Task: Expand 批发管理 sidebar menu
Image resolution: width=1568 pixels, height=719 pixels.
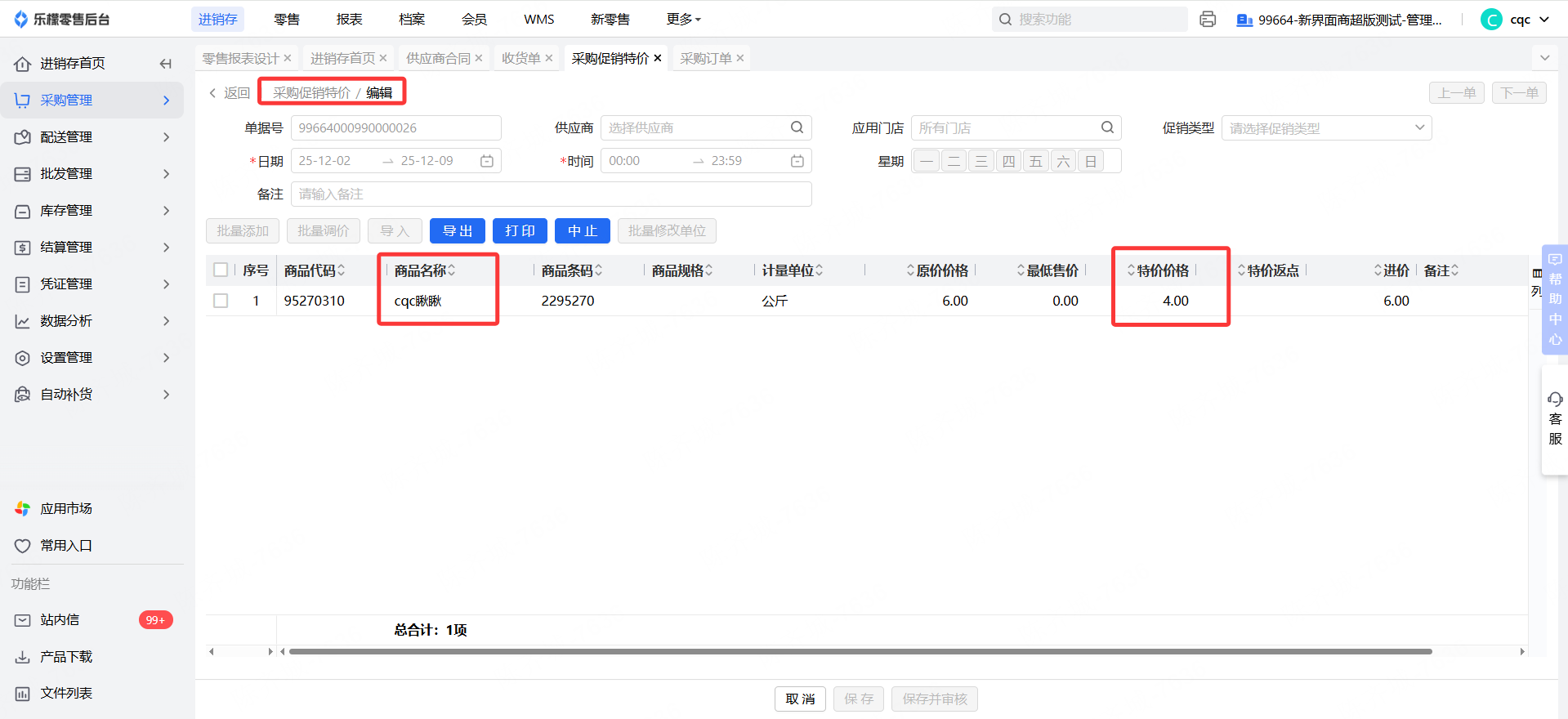Action: [x=92, y=173]
